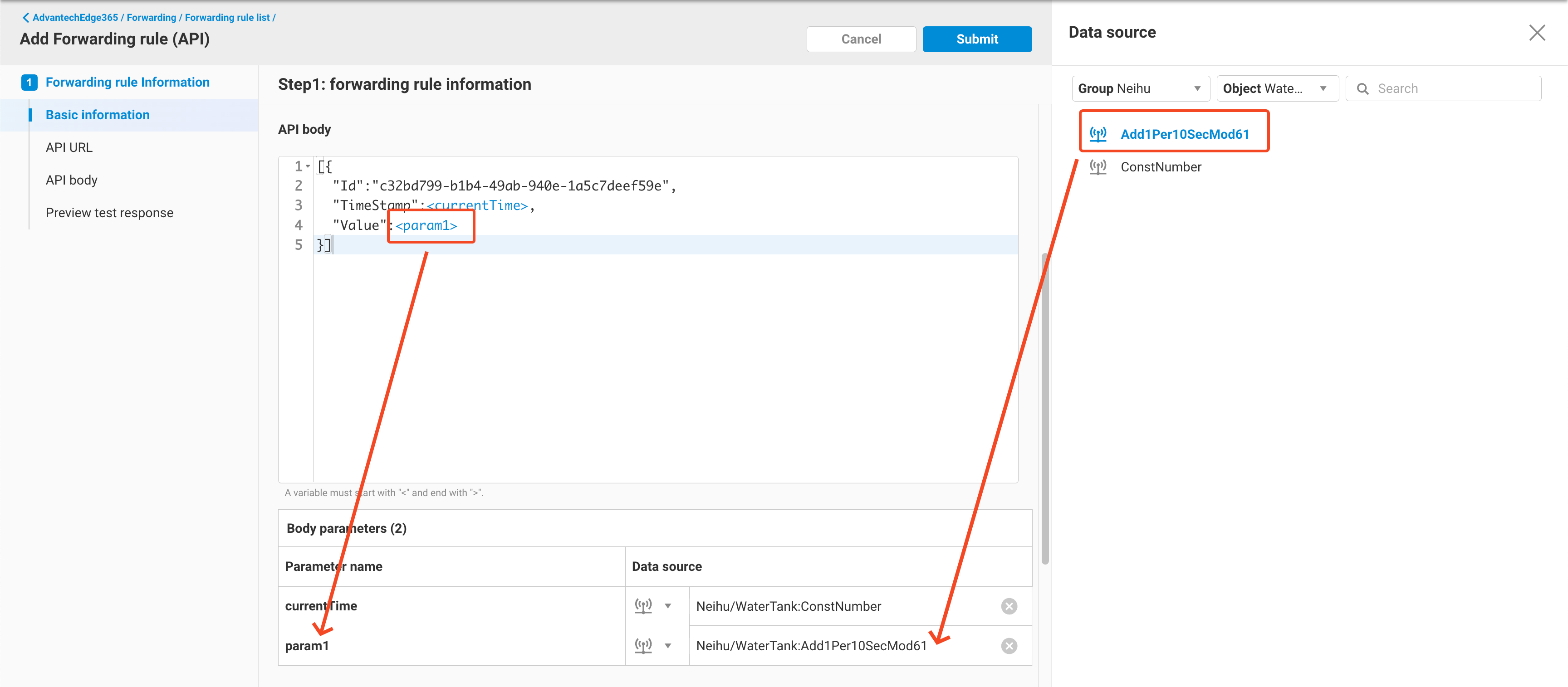Remove the Neihu/WaterTank:ConstNumber data source
Viewport: 1568px width, 687px height.
point(1009,605)
